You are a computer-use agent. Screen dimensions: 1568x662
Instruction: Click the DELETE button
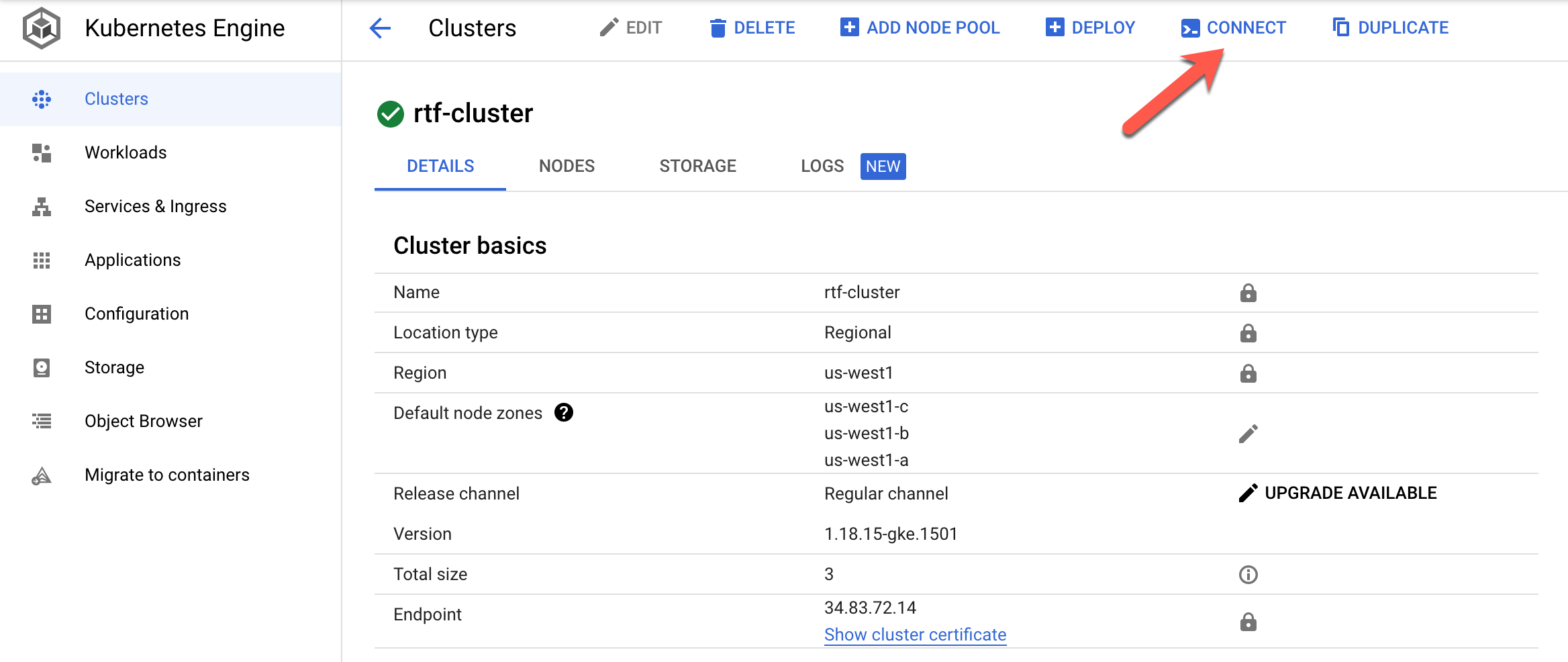pos(752,28)
